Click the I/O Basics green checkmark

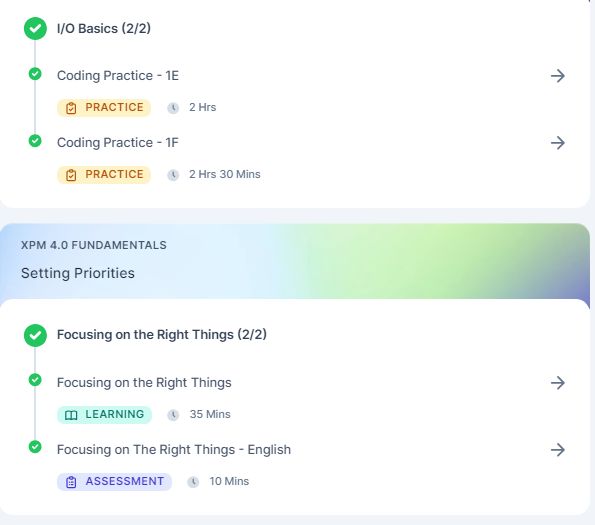click(x=35, y=28)
